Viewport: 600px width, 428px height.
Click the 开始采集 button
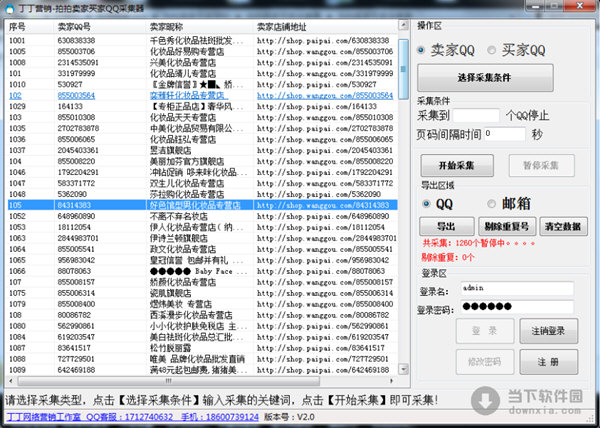[457, 166]
